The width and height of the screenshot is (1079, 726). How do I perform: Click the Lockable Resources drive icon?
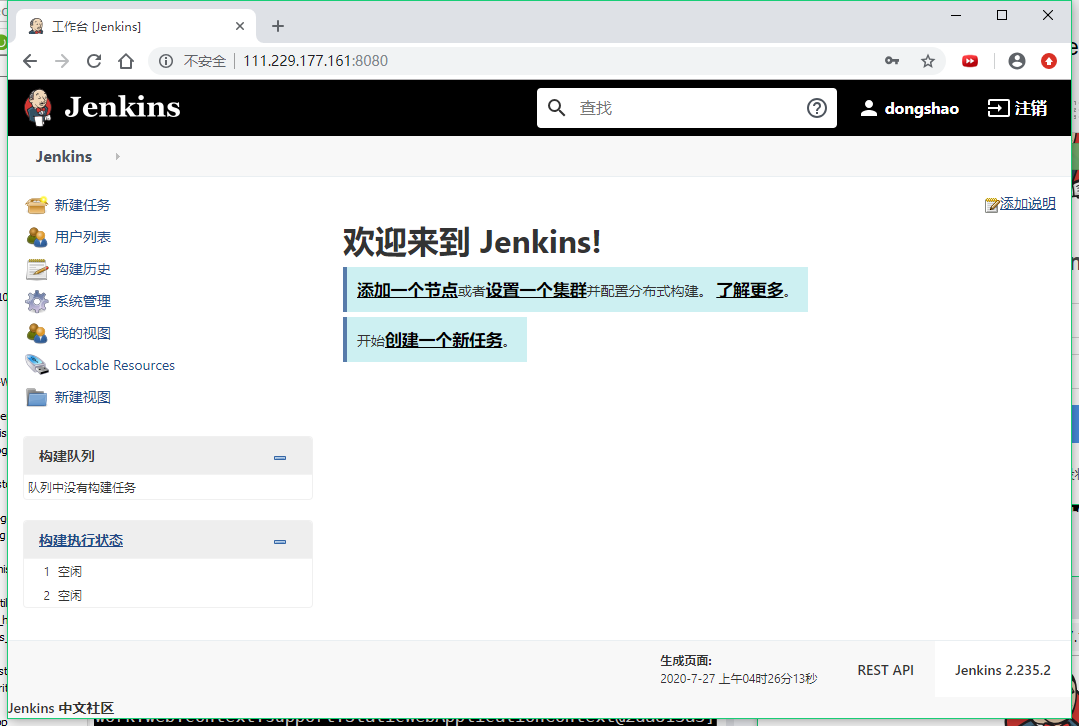tap(36, 365)
